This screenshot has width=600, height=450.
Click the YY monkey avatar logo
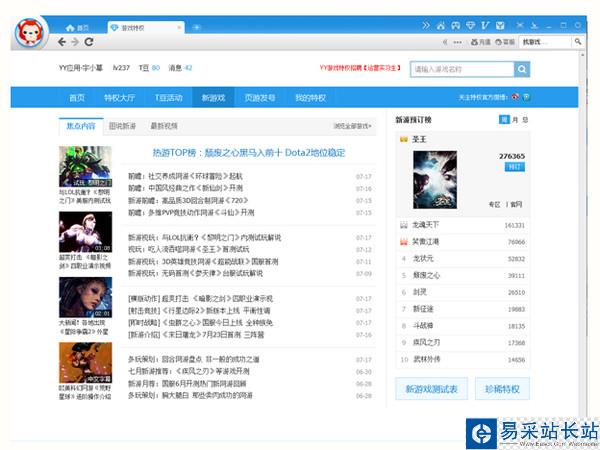coord(30,33)
